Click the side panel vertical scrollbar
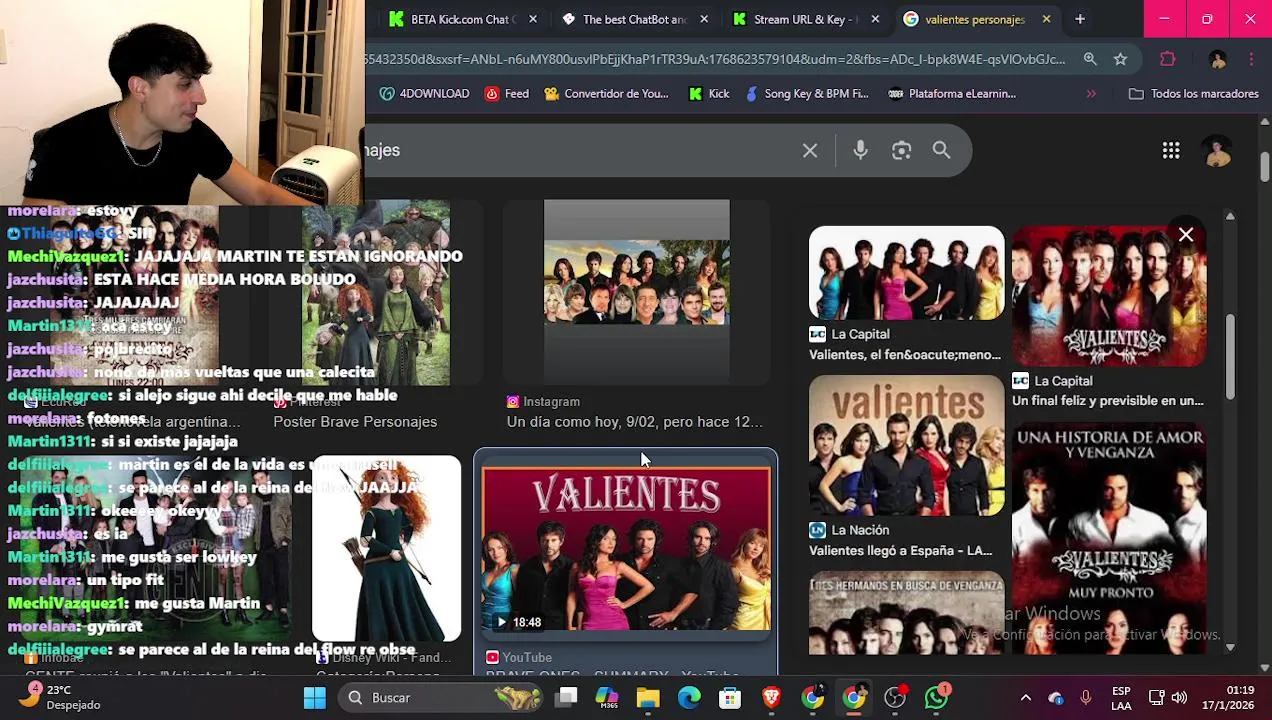The width and height of the screenshot is (1272, 720). [x=1230, y=357]
